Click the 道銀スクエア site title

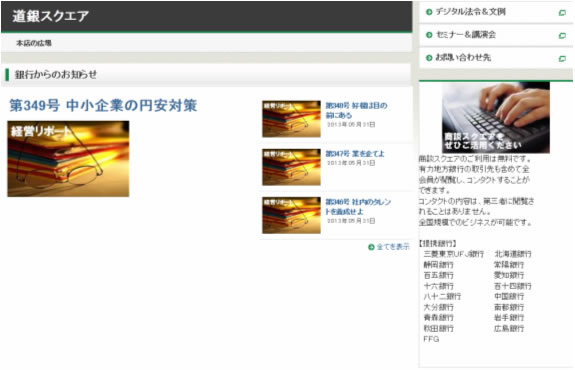pyautogui.click(x=51, y=16)
